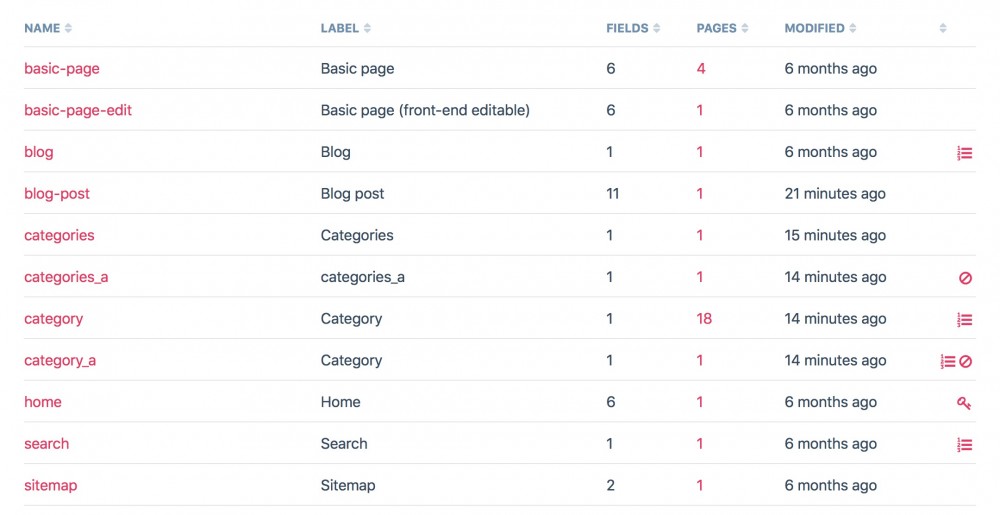This screenshot has height=515, width=1000.
Task: Click the key icon in the home row
Action: [x=964, y=403]
